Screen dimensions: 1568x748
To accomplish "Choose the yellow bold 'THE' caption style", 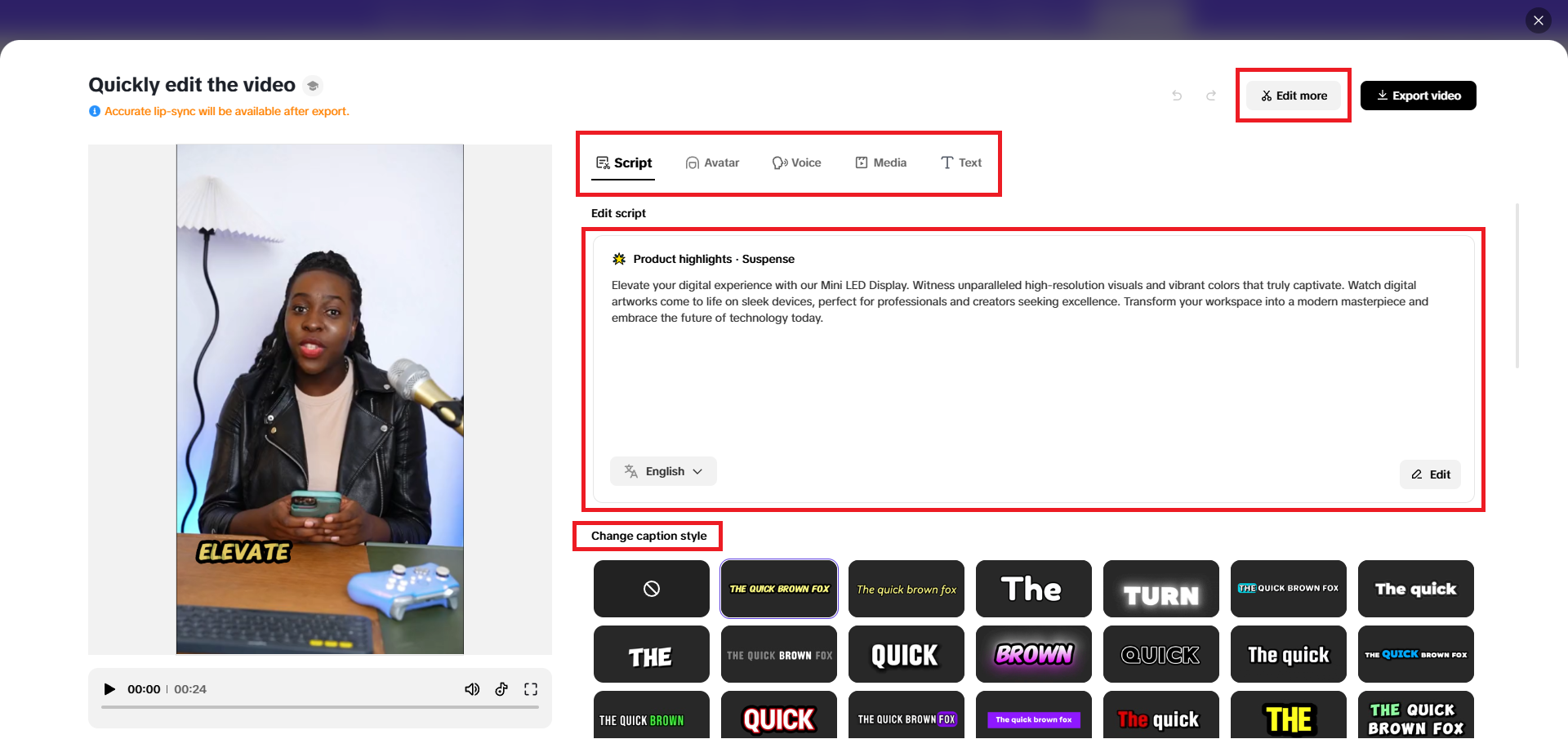I will tap(1289, 716).
